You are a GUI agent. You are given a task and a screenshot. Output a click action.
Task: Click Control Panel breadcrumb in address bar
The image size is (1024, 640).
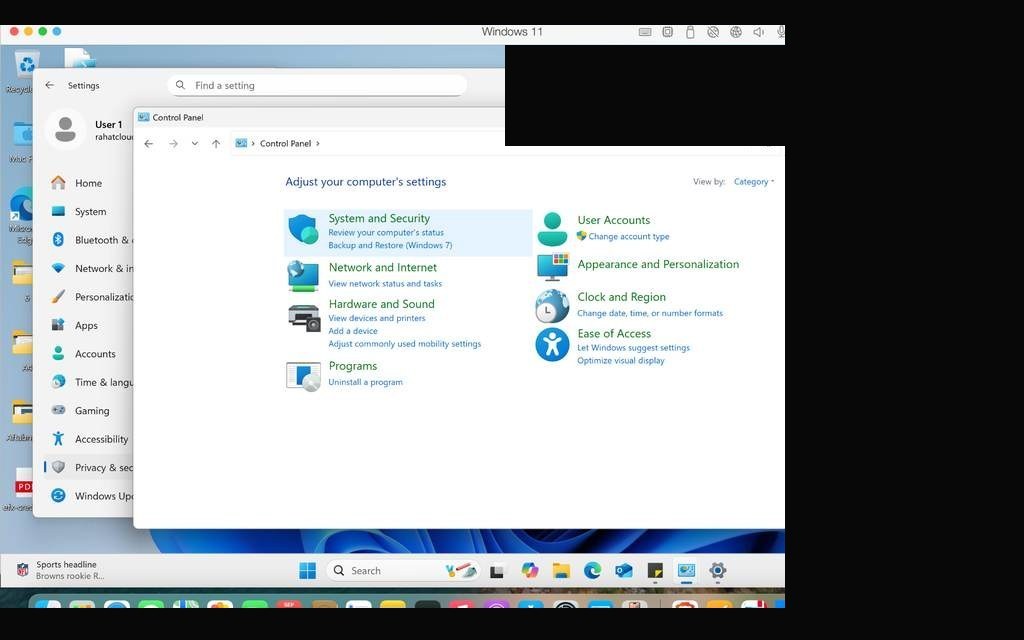(285, 144)
